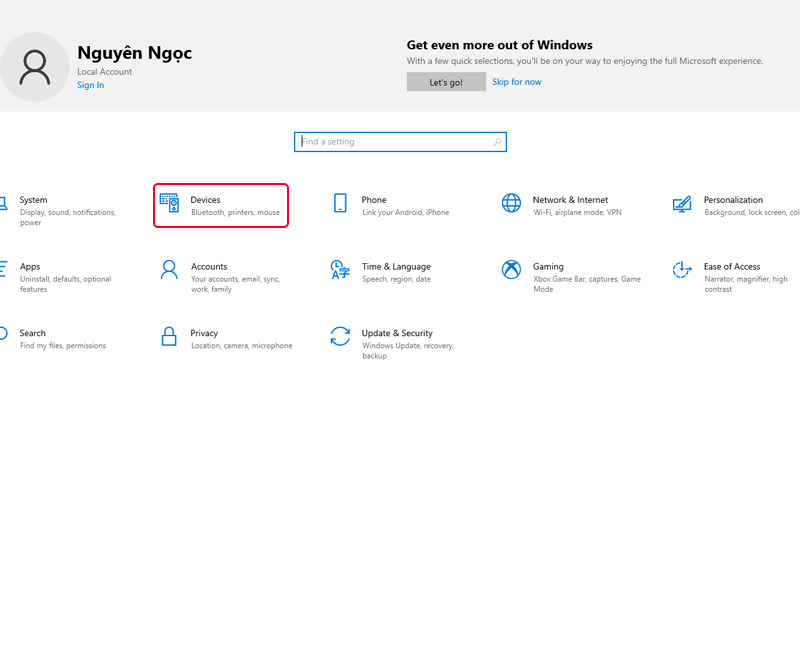Click the Skip for now link

coord(517,82)
